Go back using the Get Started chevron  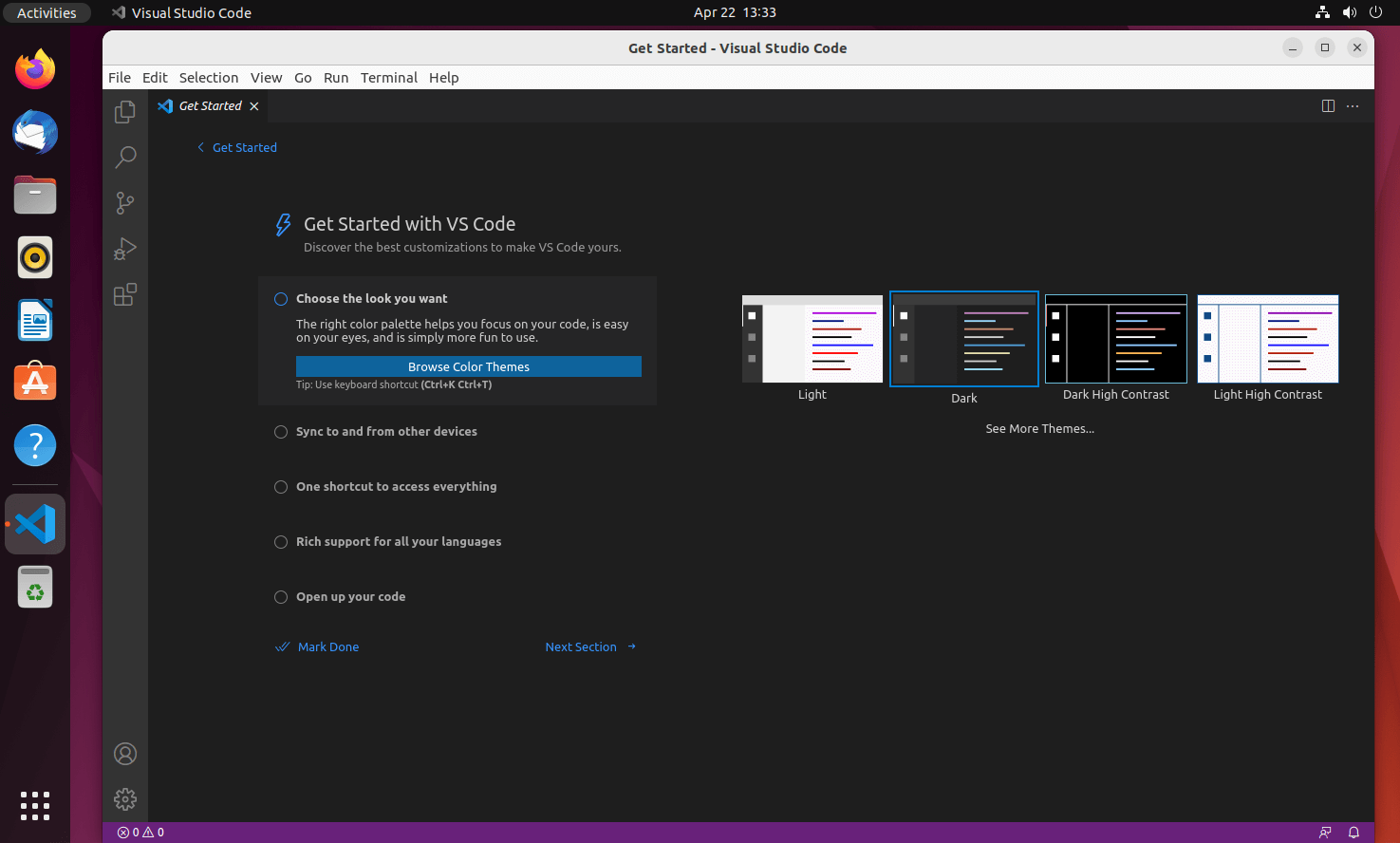[200, 147]
